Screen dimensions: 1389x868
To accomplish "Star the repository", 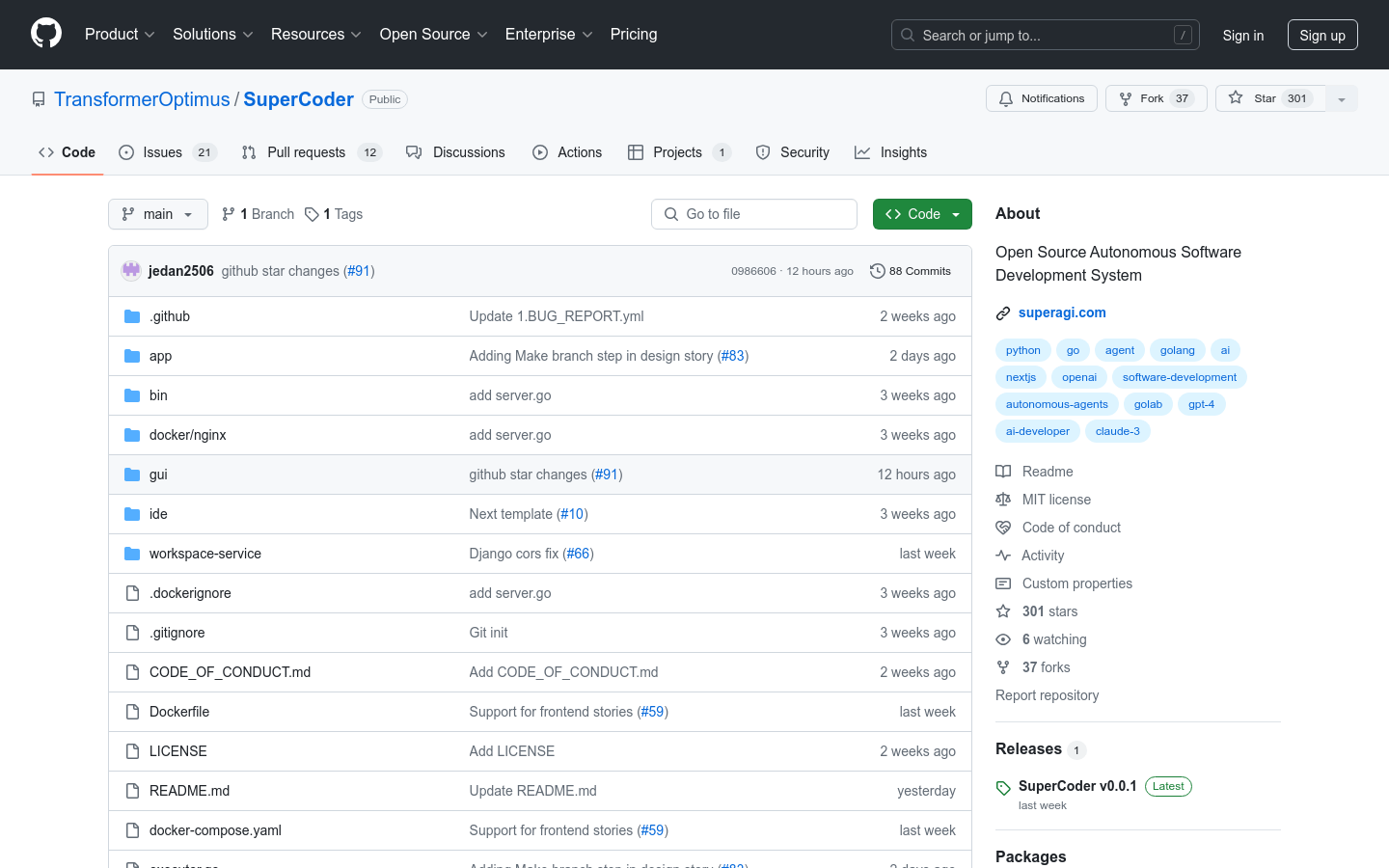I will pyautogui.click(x=1270, y=98).
